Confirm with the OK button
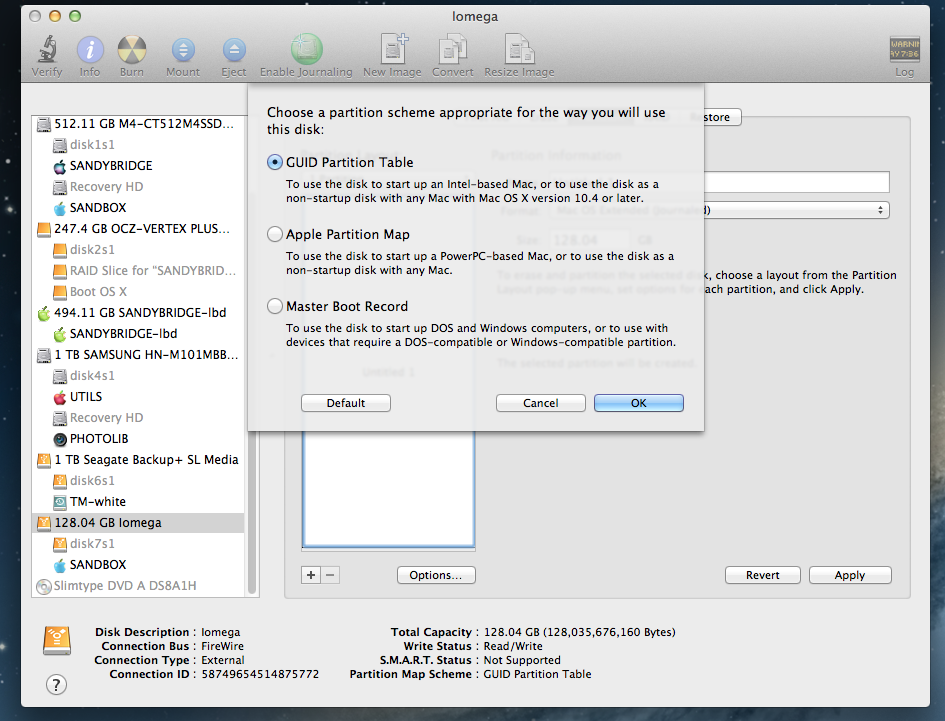 click(639, 403)
